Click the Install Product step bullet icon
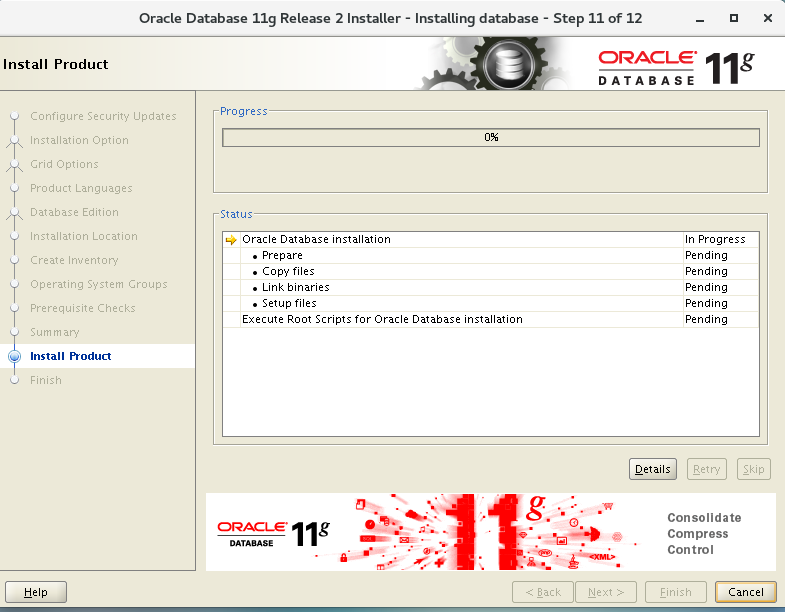 pos(15,356)
